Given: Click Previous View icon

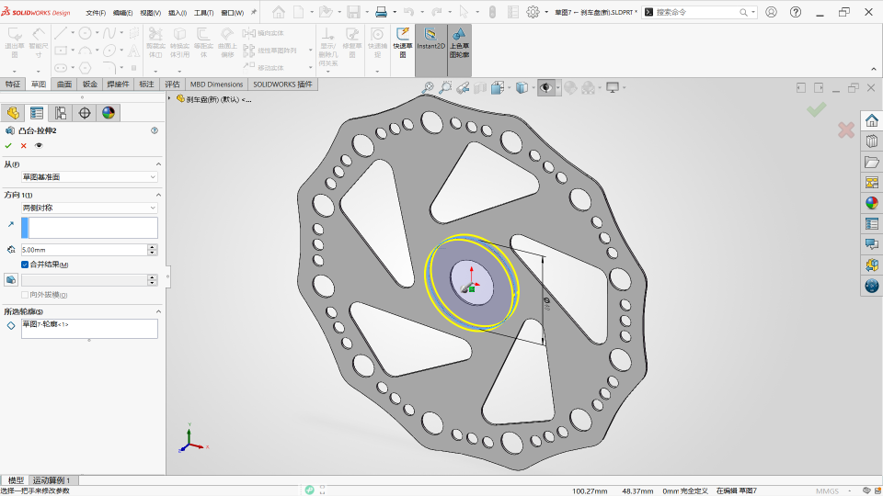Looking at the screenshot, I should tap(463, 88).
